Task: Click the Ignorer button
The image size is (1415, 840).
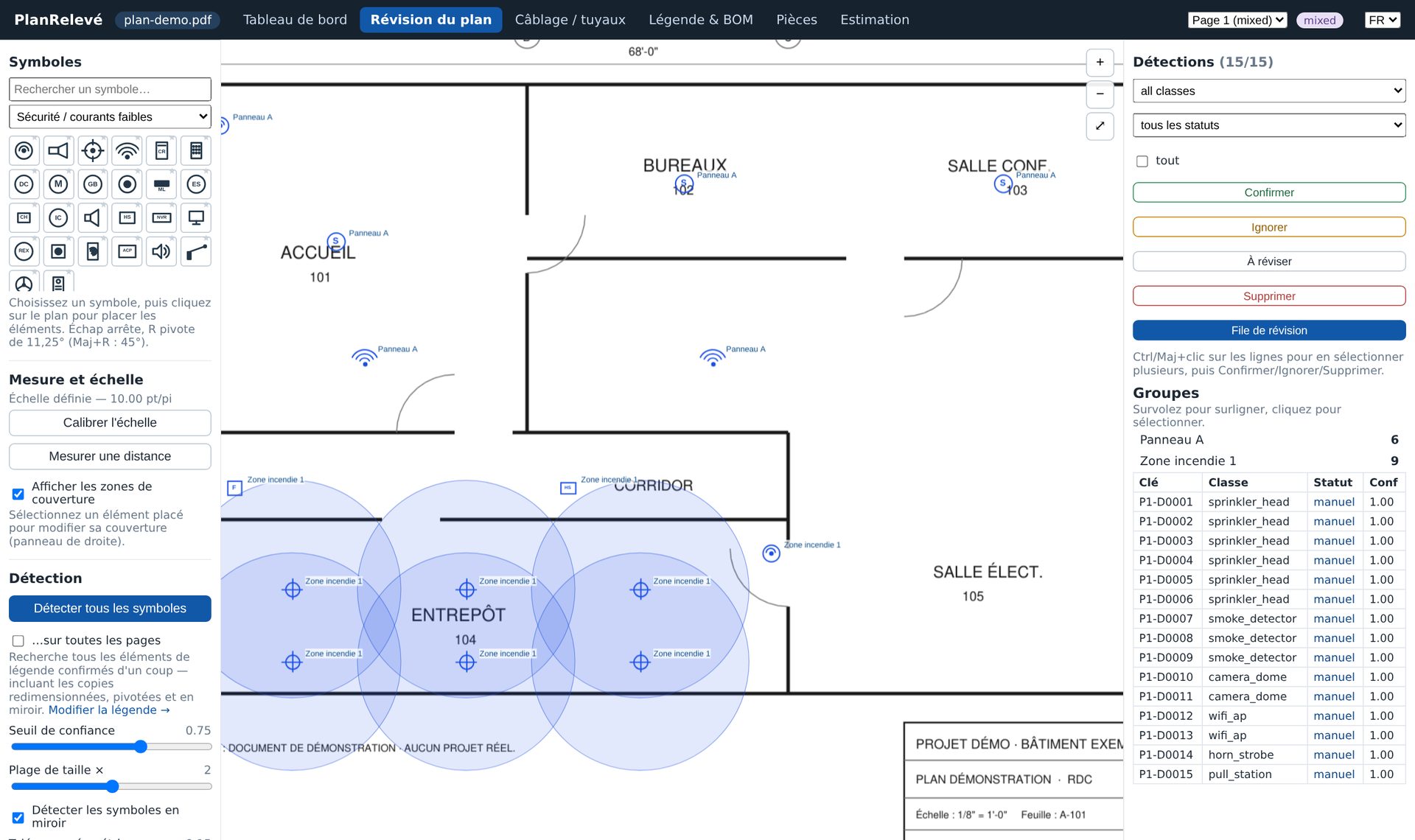Action: point(1269,227)
